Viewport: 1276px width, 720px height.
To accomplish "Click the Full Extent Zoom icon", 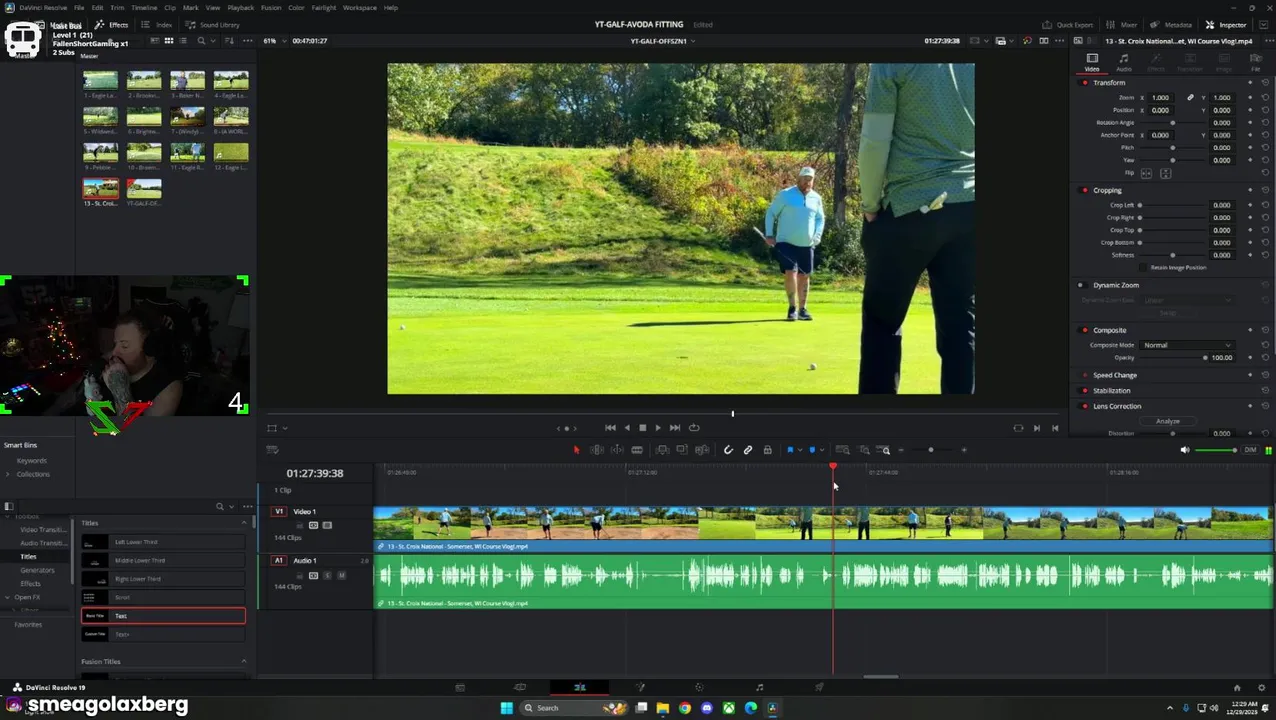I will pos(842,450).
